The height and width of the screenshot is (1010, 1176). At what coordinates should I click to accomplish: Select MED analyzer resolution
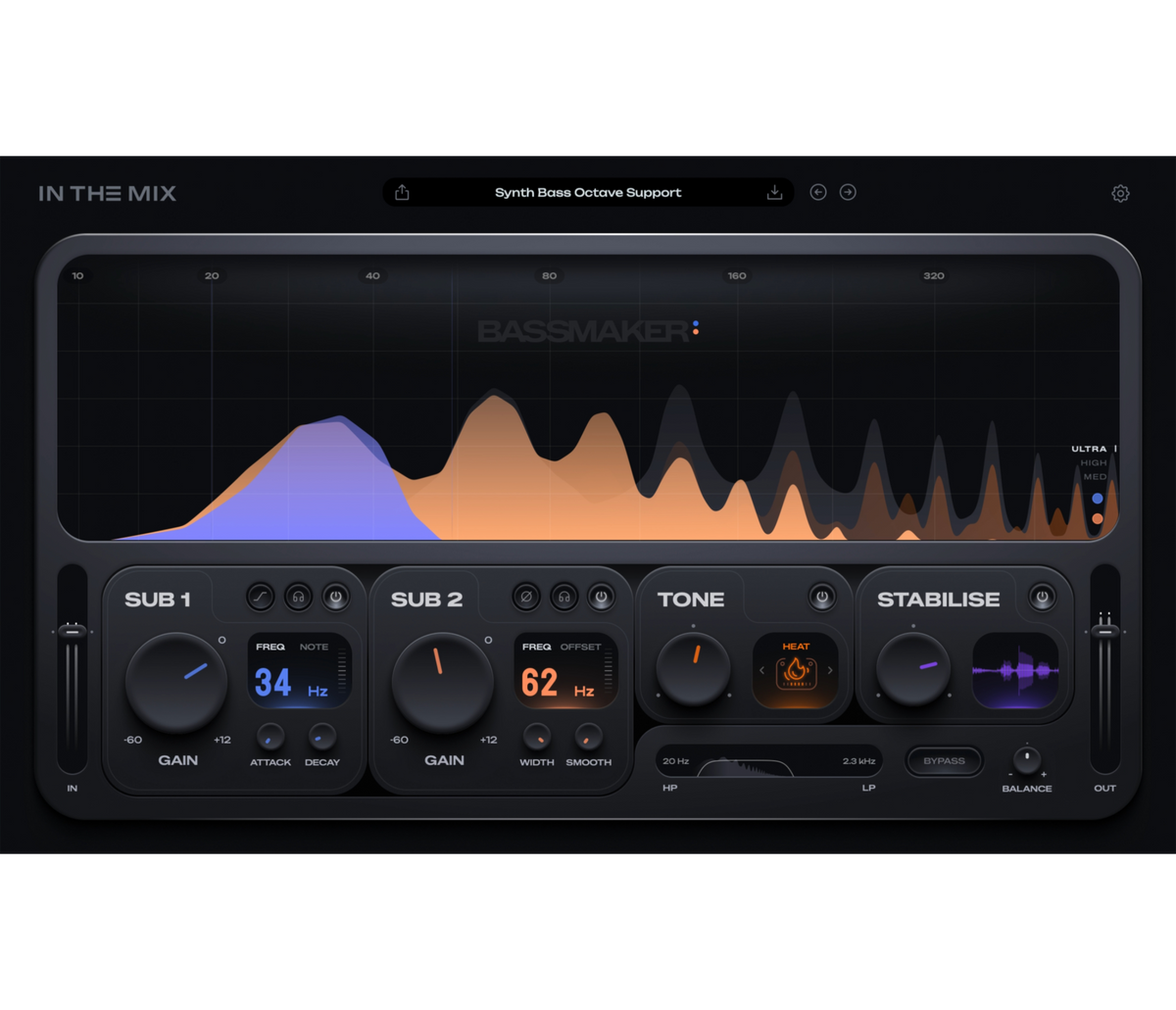pyautogui.click(x=1095, y=477)
